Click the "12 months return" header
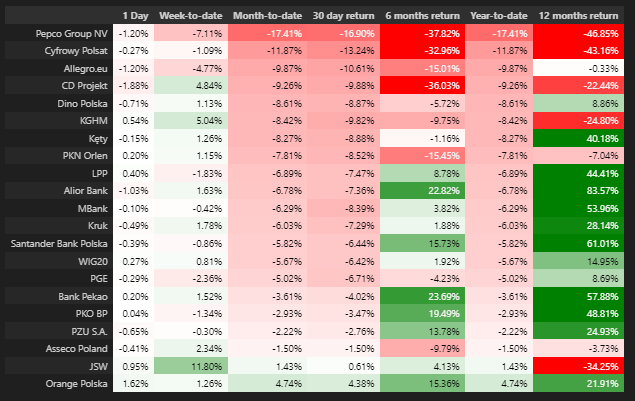 [x=578, y=16]
